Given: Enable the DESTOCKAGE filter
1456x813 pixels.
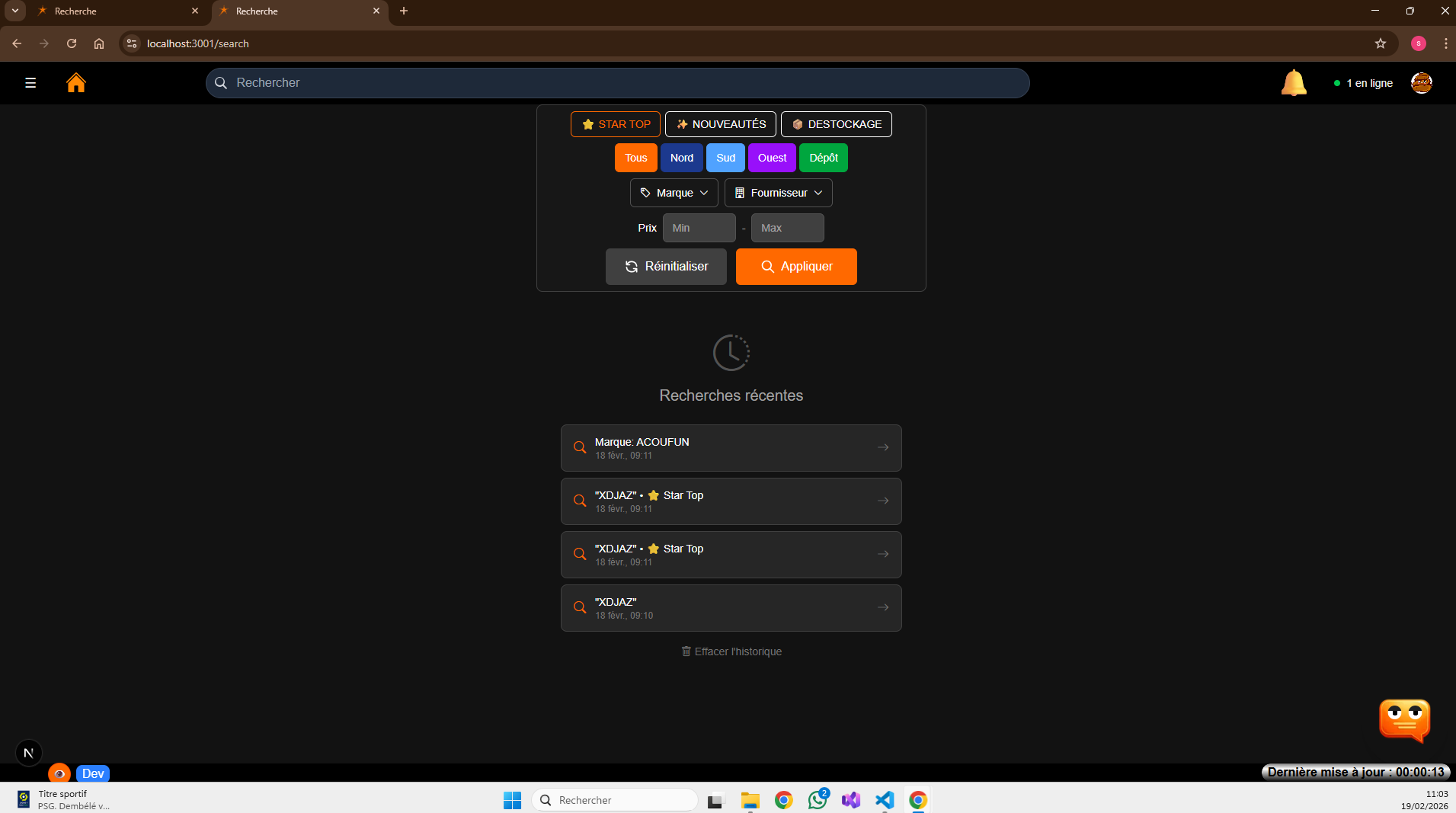Looking at the screenshot, I should pos(837,123).
